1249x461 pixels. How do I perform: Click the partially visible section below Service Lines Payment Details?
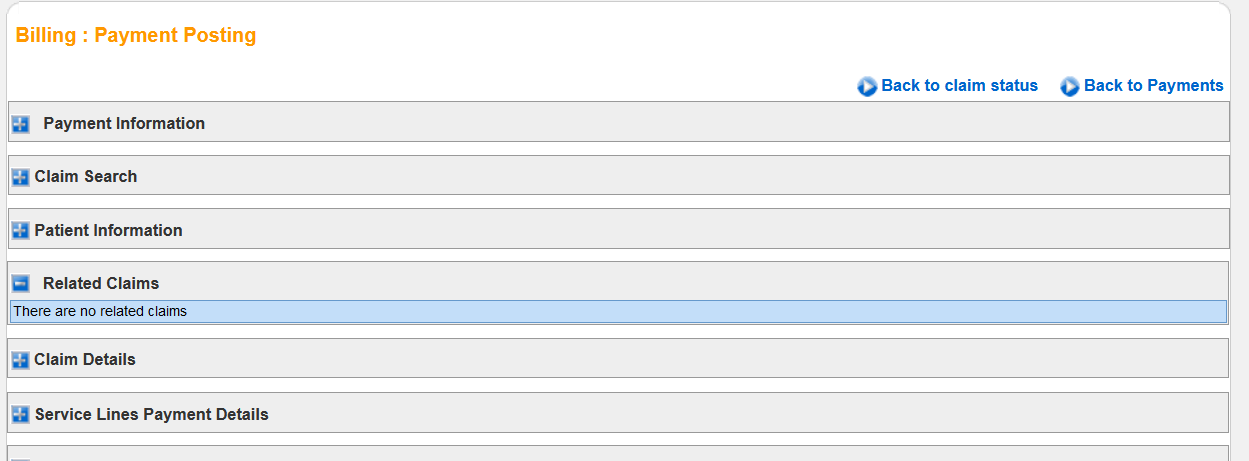pos(617,454)
